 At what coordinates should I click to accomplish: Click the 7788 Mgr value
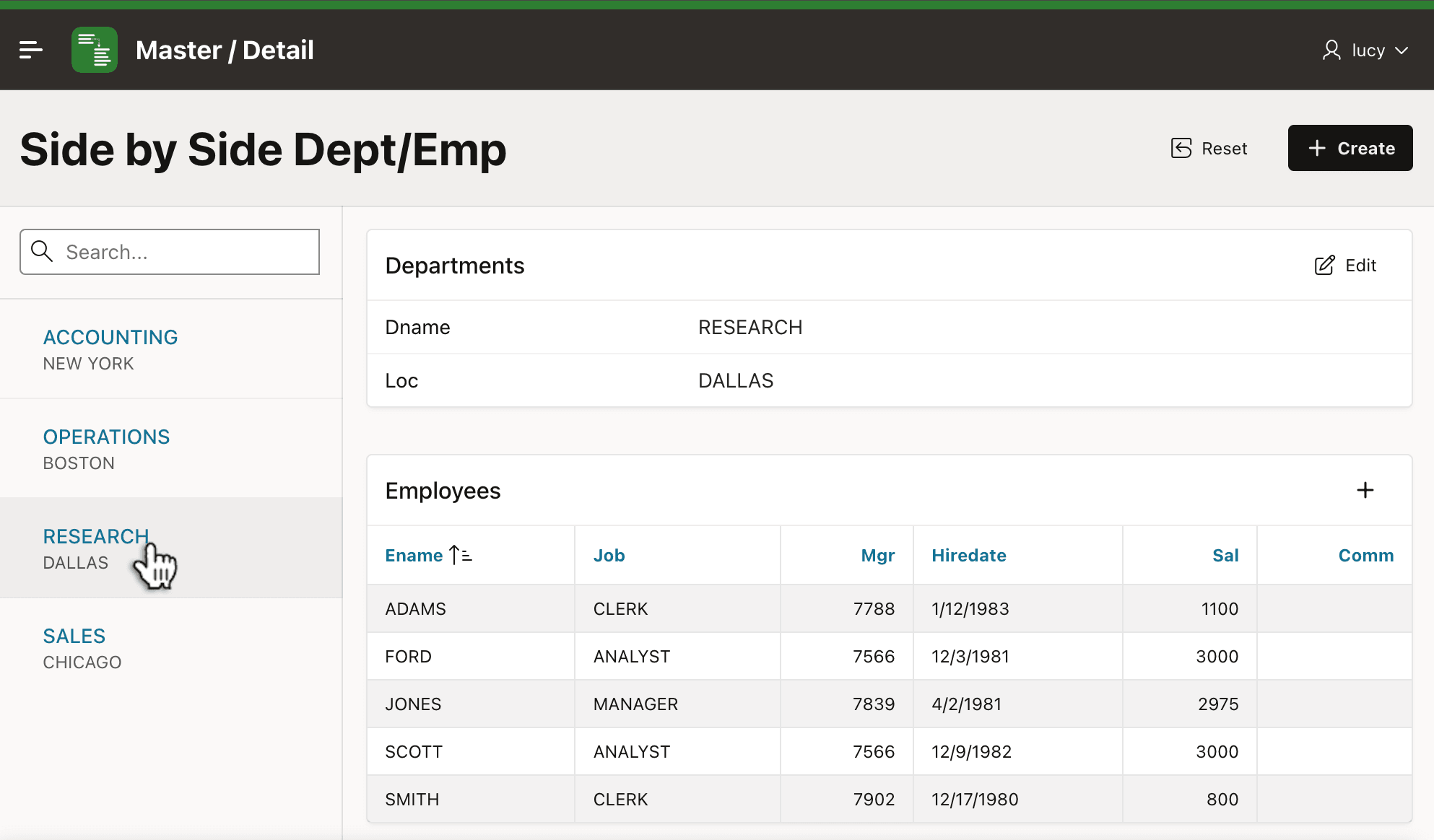click(874, 608)
